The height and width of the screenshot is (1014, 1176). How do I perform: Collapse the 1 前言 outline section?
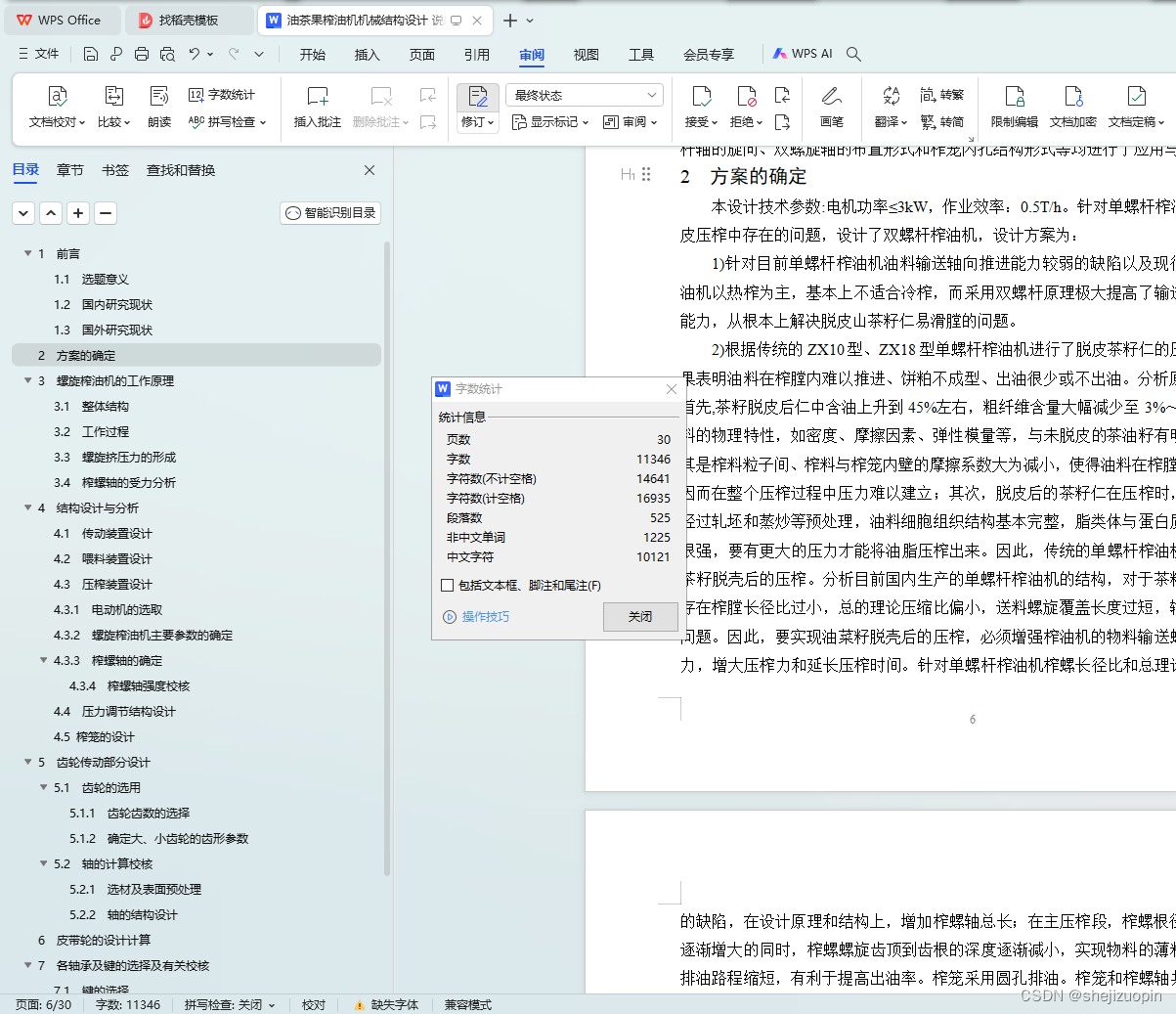(x=27, y=253)
